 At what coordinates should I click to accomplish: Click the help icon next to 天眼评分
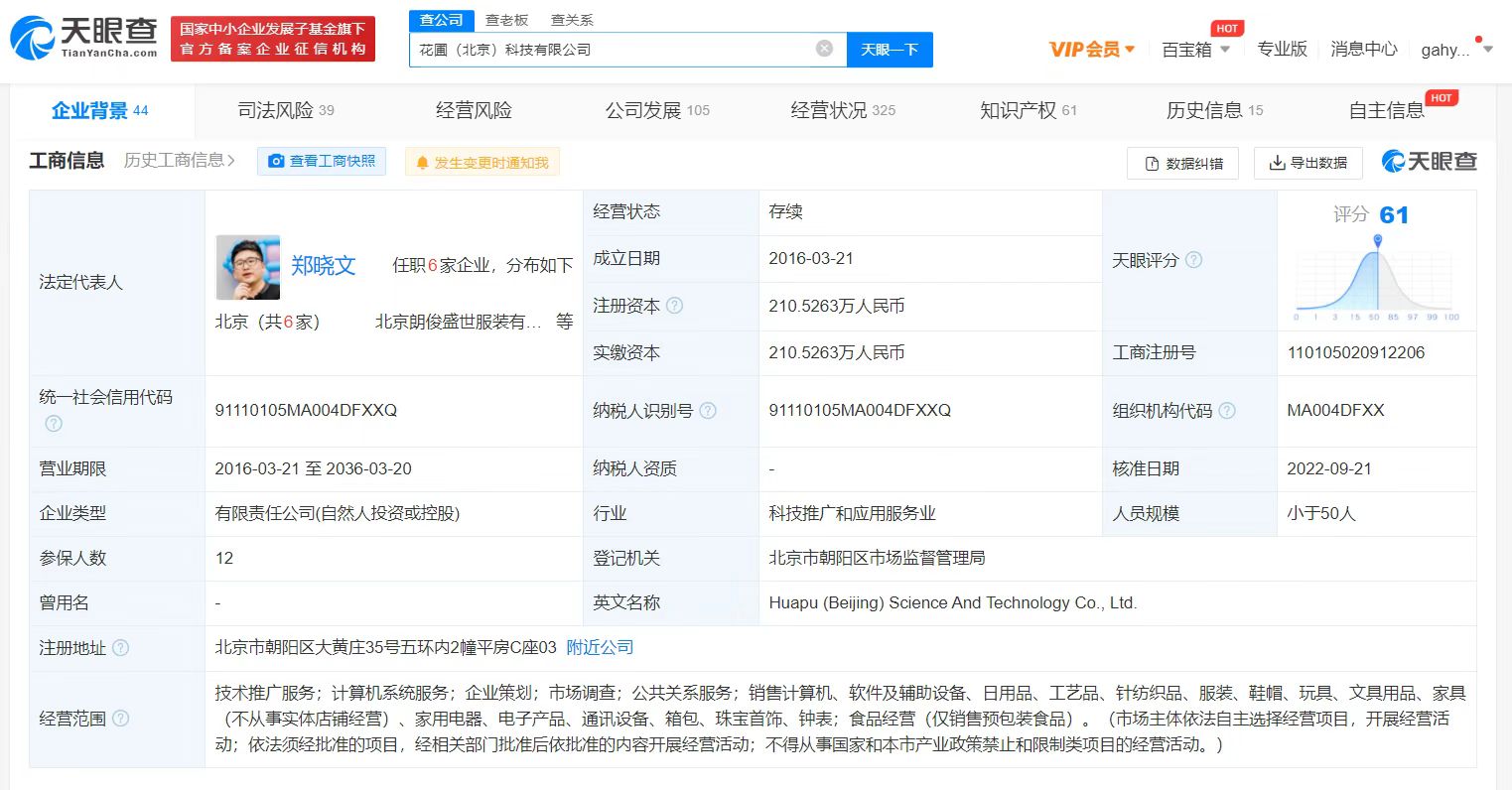(1194, 260)
